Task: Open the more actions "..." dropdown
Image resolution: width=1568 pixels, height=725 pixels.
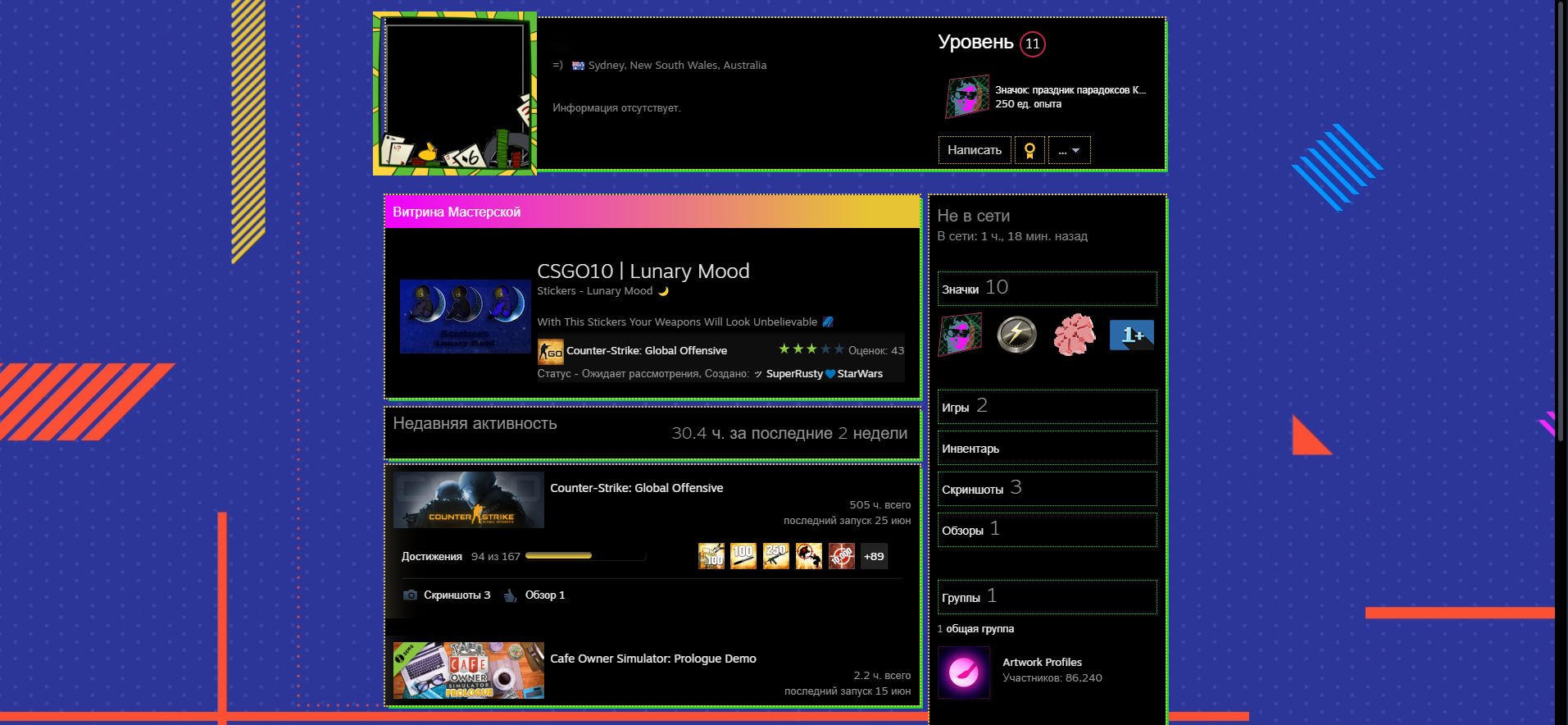Action: pos(1070,150)
